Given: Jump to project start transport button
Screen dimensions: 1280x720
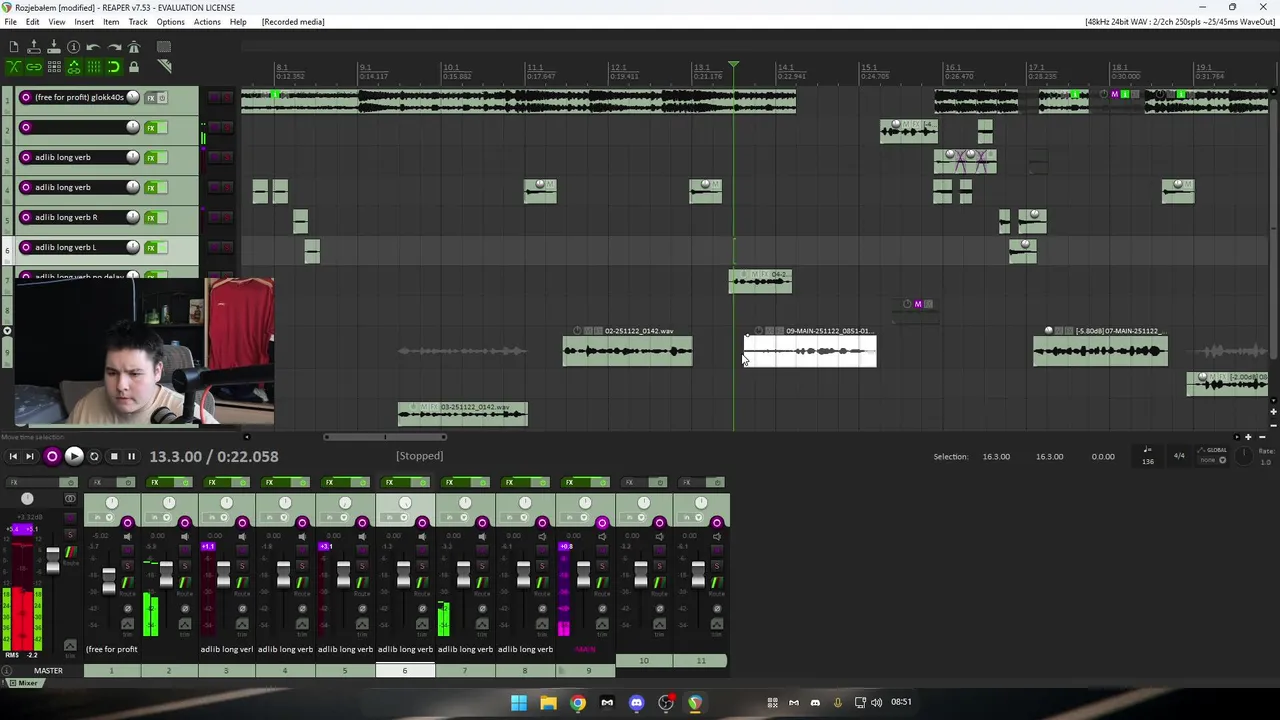Looking at the screenshot, I should [13, 456].
